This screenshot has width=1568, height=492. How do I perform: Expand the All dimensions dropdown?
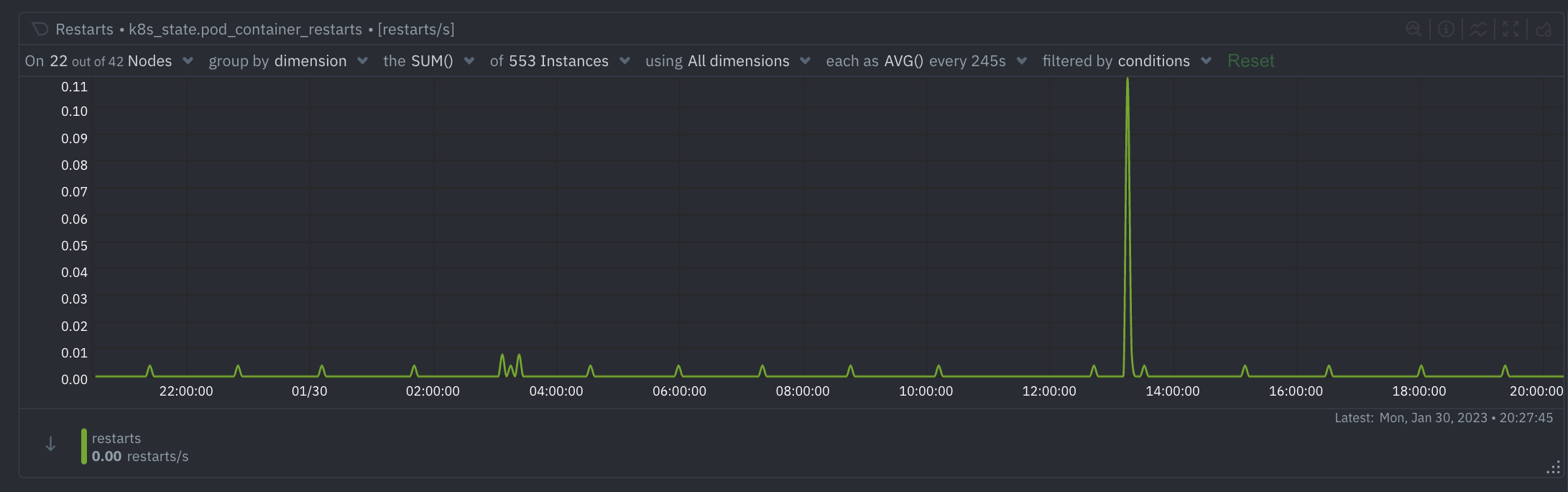(728, 61)
